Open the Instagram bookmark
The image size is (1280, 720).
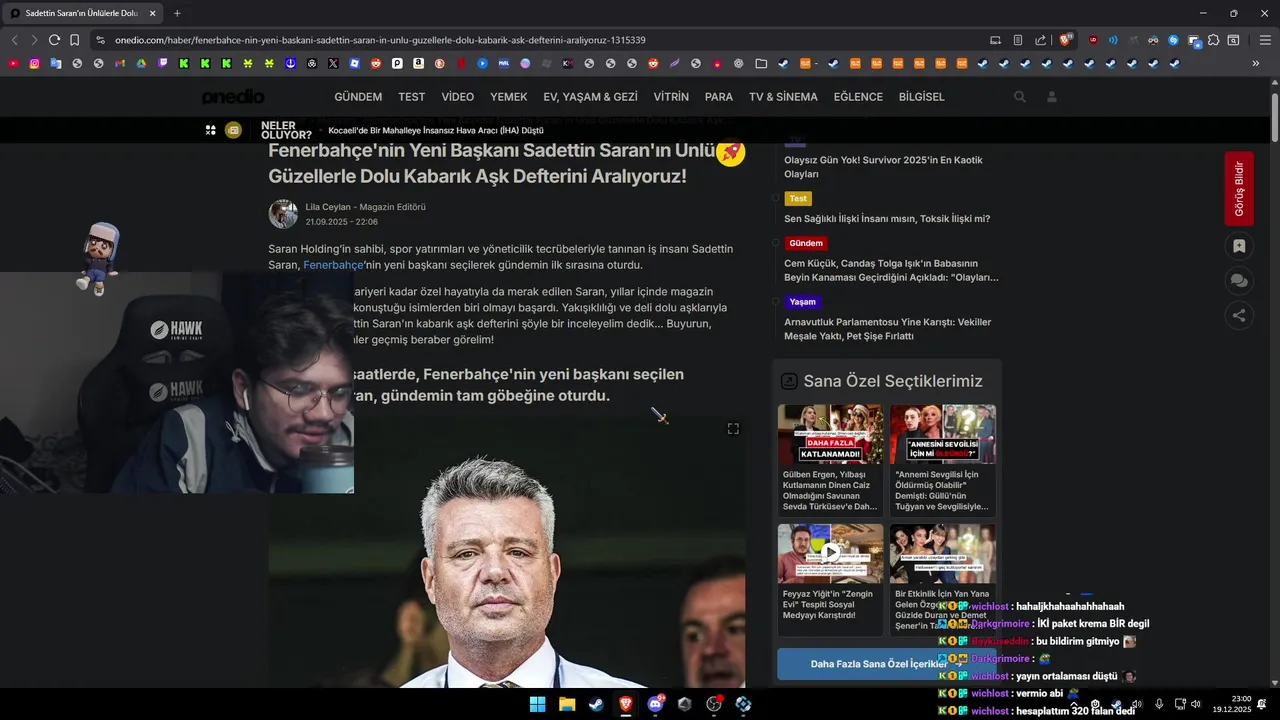[x=34, y=63]
